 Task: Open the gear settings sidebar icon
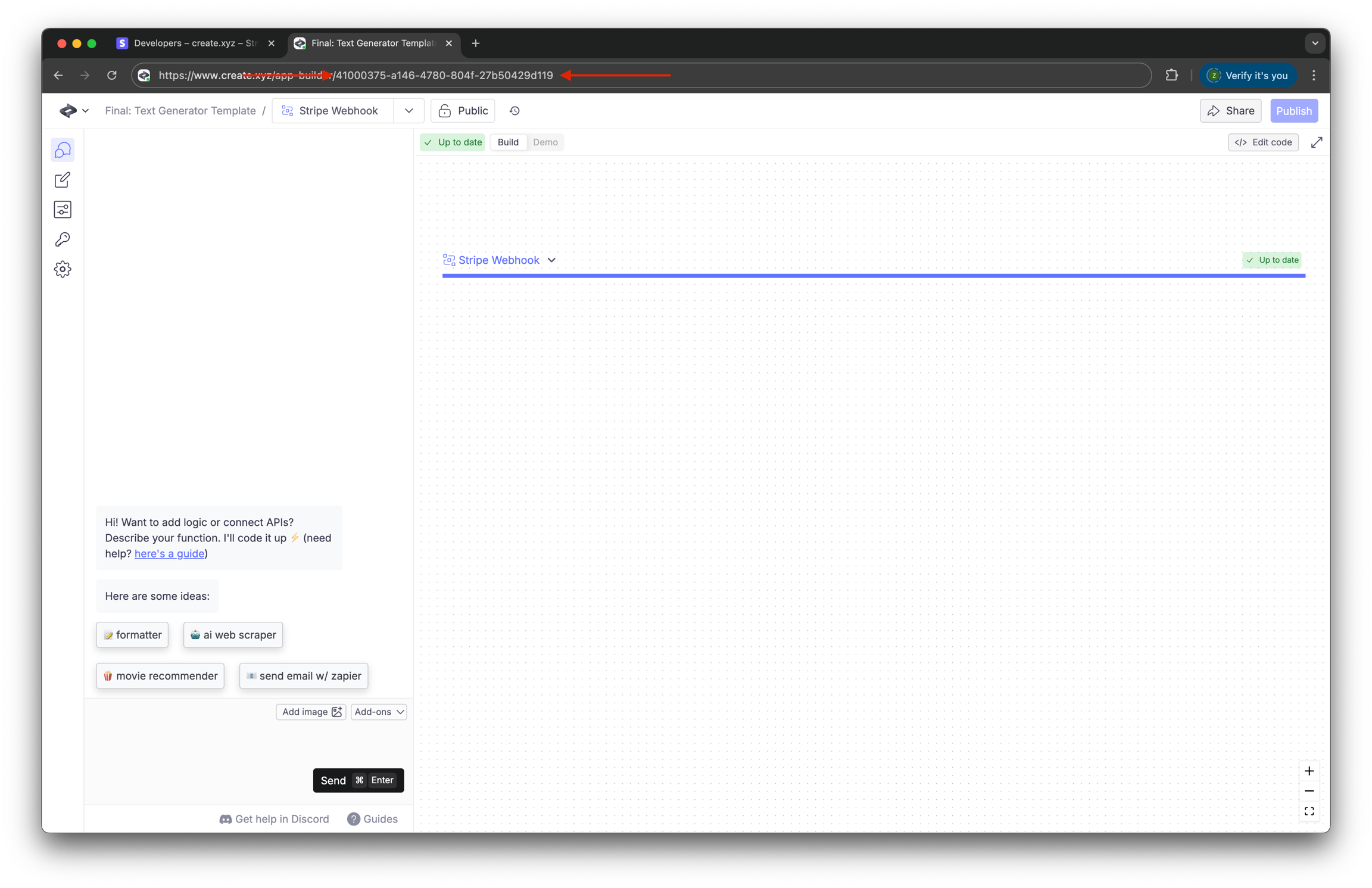point(63,269)
